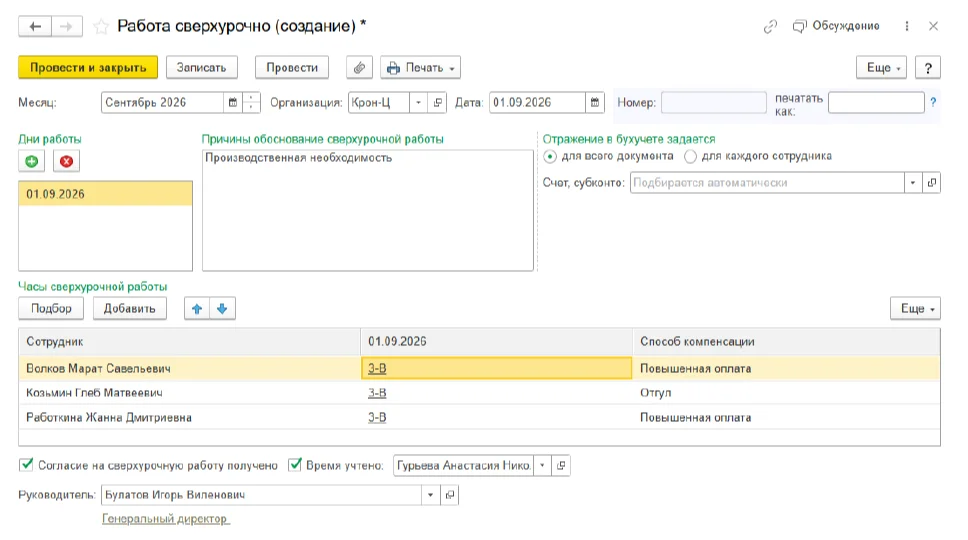Screen dimensions: 968x540
Task: Open the Булатов Игорь Виленович record
Action: 449,495
